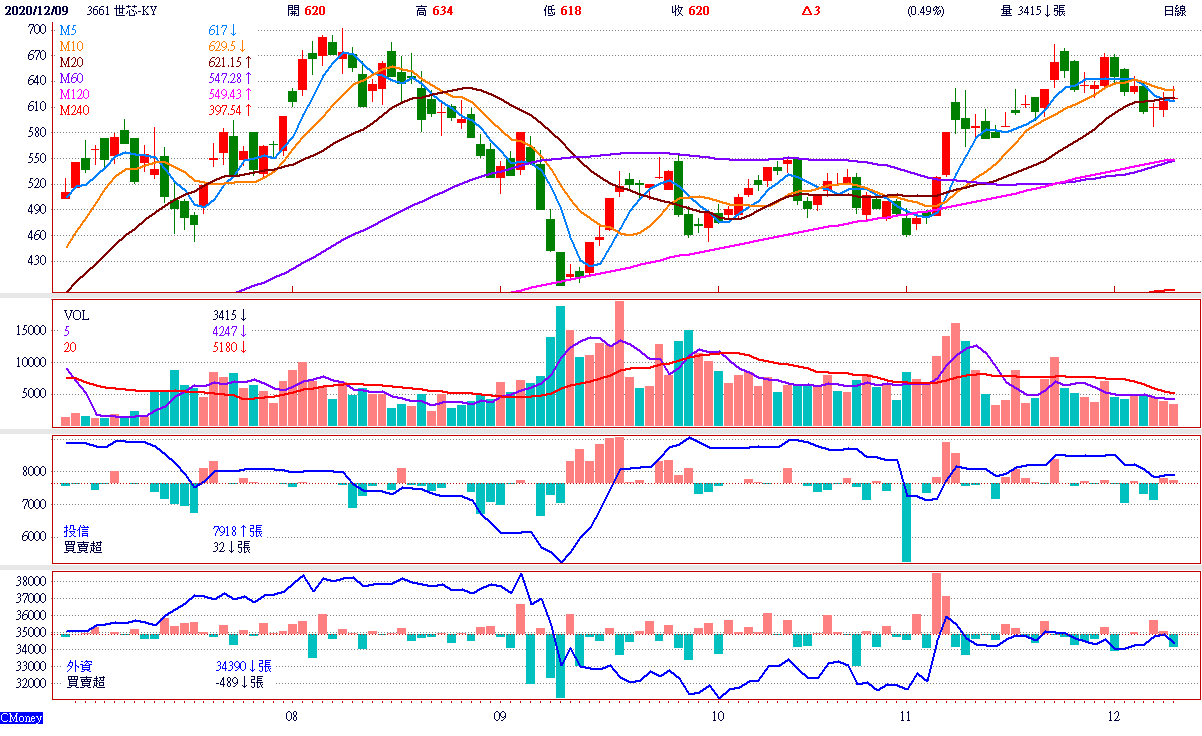The height and width of the screenshot is (736, 1202).
Task: Select the M10 moving average legend
Action: [71, 47]
